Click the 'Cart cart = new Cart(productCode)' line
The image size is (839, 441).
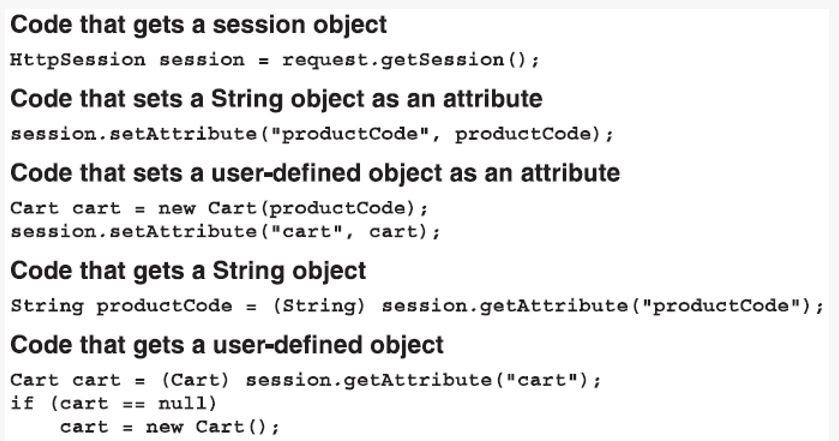(x=219, y=208)
